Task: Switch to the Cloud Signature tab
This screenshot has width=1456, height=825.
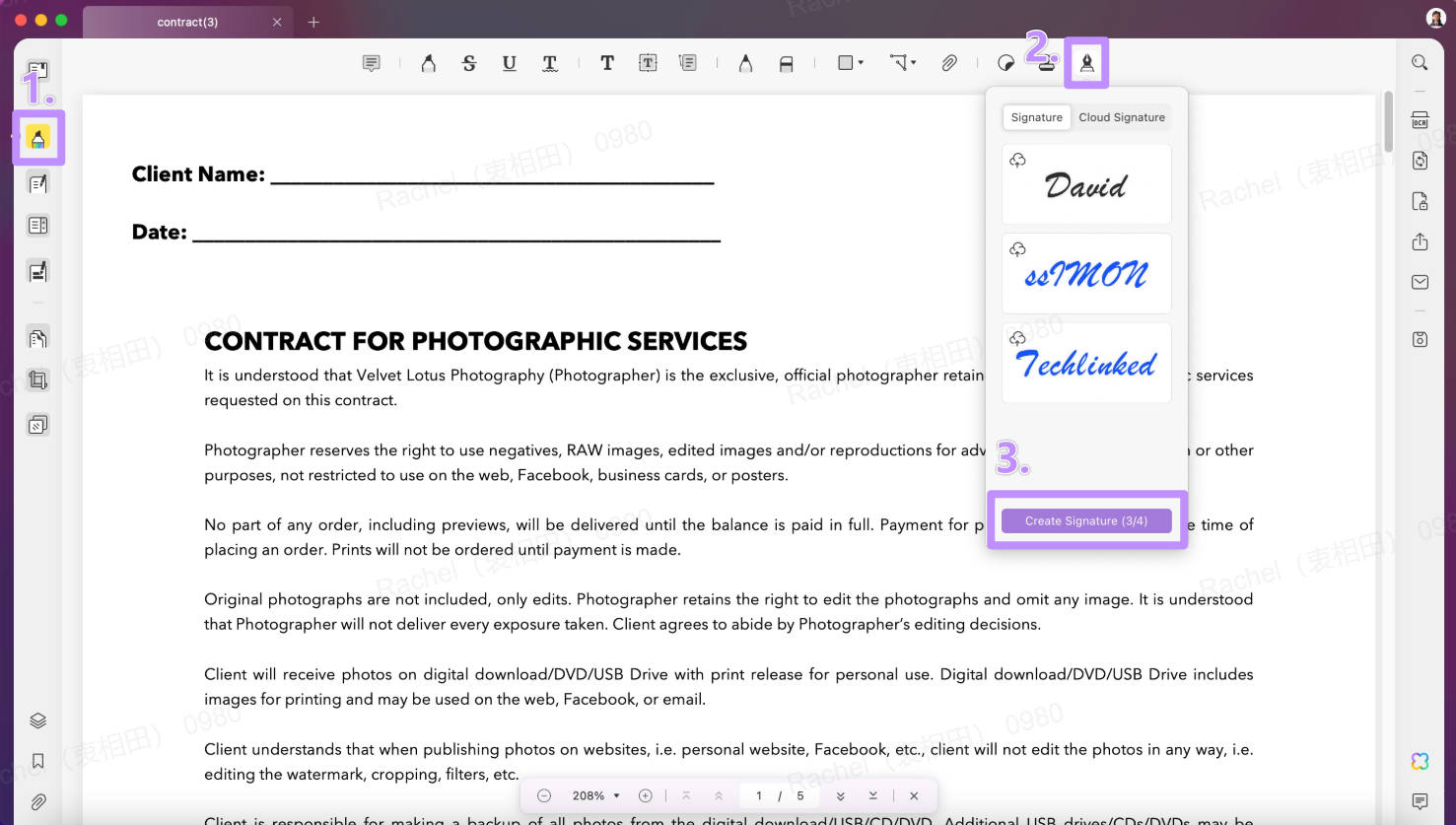Action: pyautogui.click(x=1122, y=116)
